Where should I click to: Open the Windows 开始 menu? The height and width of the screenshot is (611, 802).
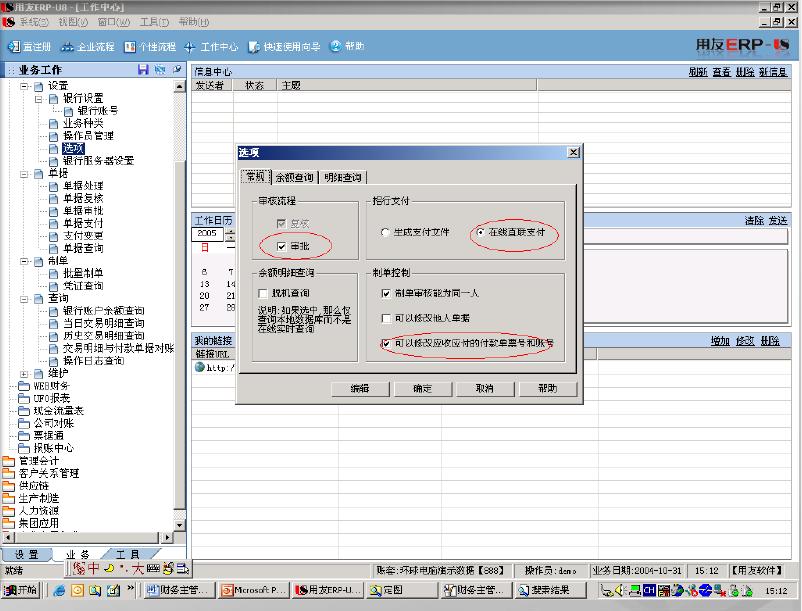(x=21, y=590)
